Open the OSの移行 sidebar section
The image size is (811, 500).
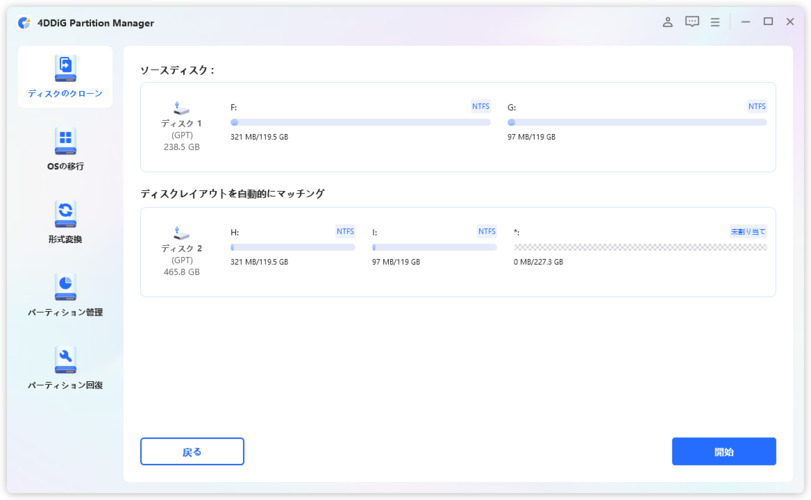tap(65, 149)
